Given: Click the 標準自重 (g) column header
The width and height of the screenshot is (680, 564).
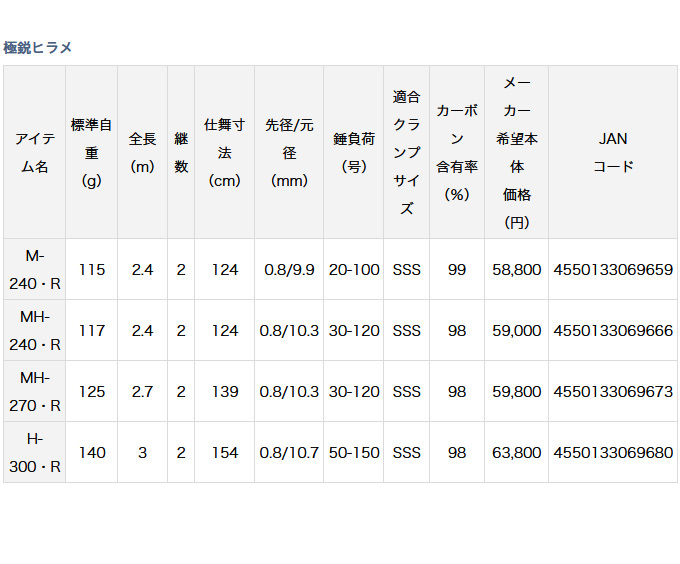Looking at the screenshot, I should [91, 153].
